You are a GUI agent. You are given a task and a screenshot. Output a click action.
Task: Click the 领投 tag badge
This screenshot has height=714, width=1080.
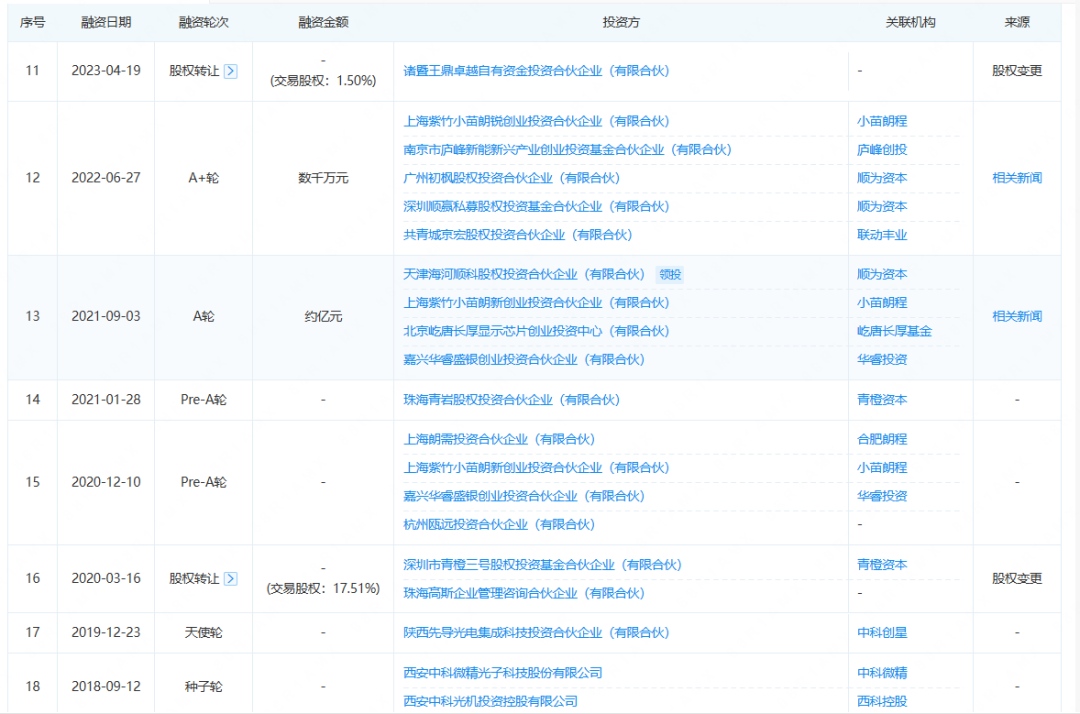(670, 274)
